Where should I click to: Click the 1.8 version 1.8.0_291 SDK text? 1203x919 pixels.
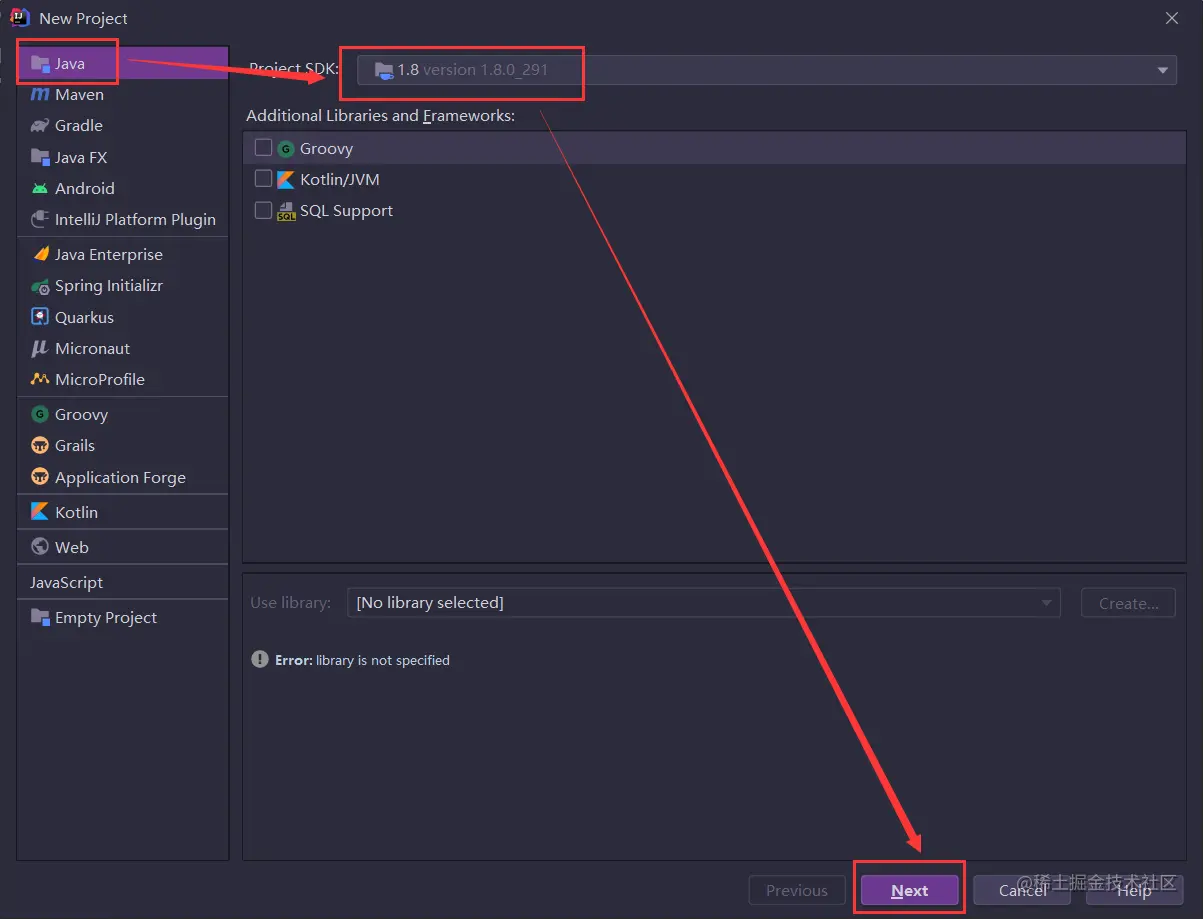tap(473, 70)
